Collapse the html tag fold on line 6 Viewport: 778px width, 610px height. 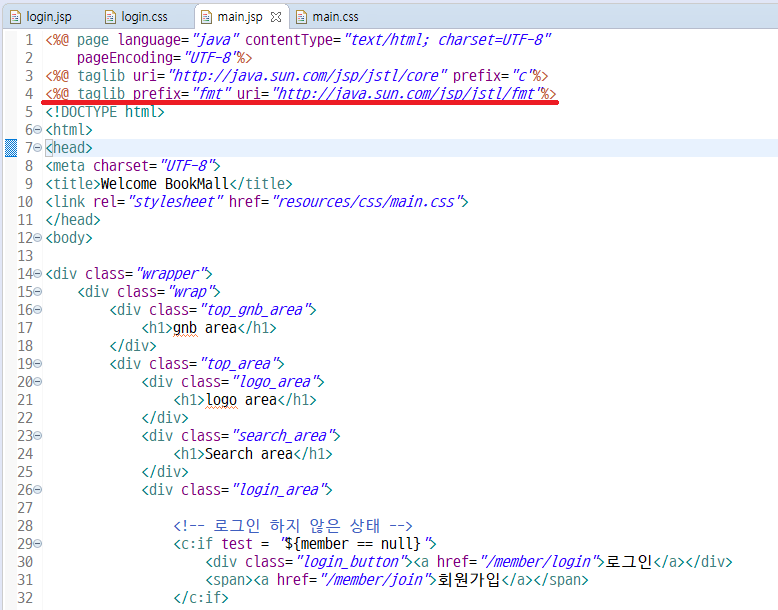click(x=38, y=130)
